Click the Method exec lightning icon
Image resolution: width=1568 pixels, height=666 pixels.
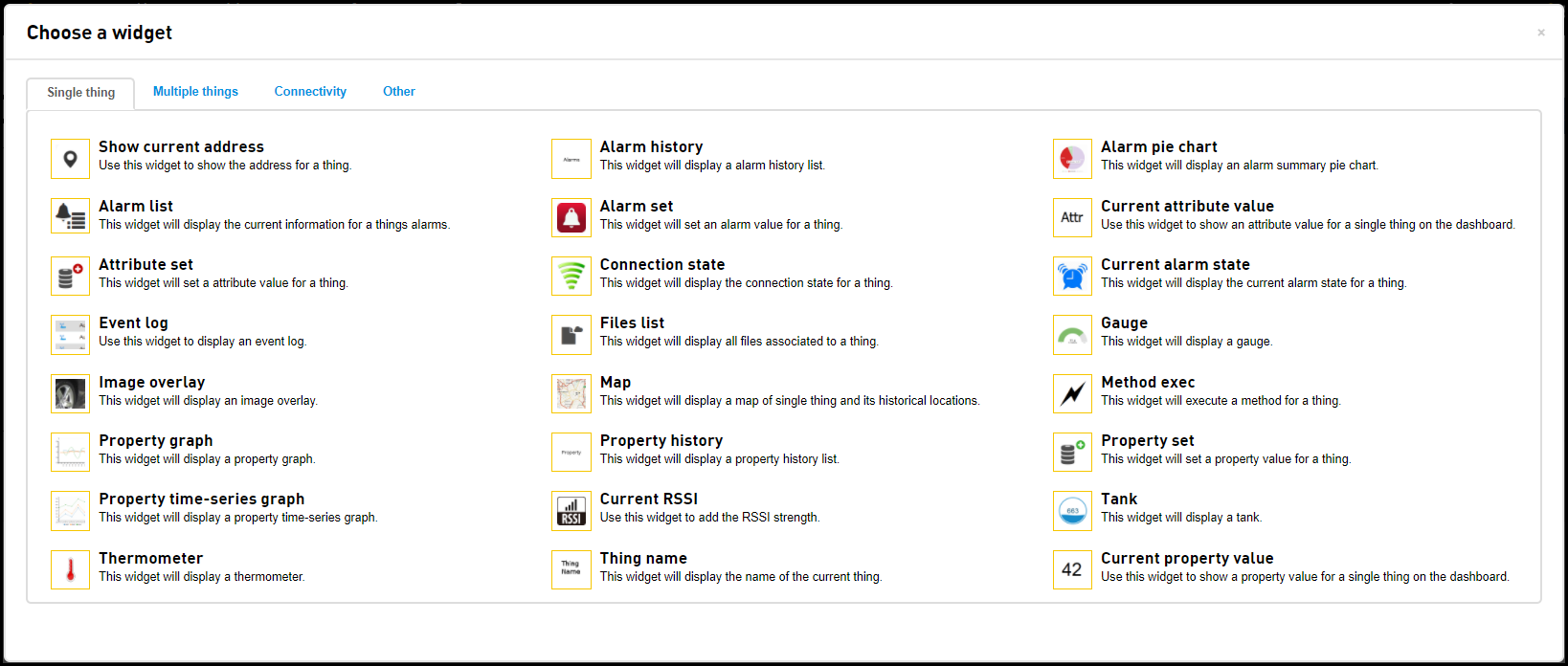(x=1072, y=394)
